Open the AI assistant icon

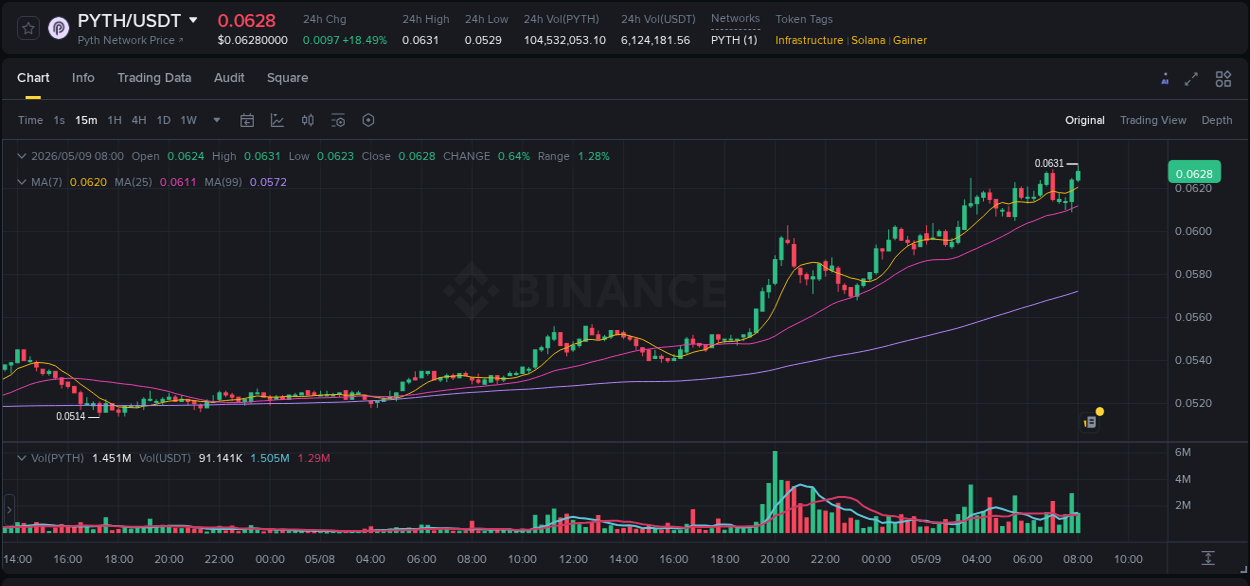pos(1165,79)
